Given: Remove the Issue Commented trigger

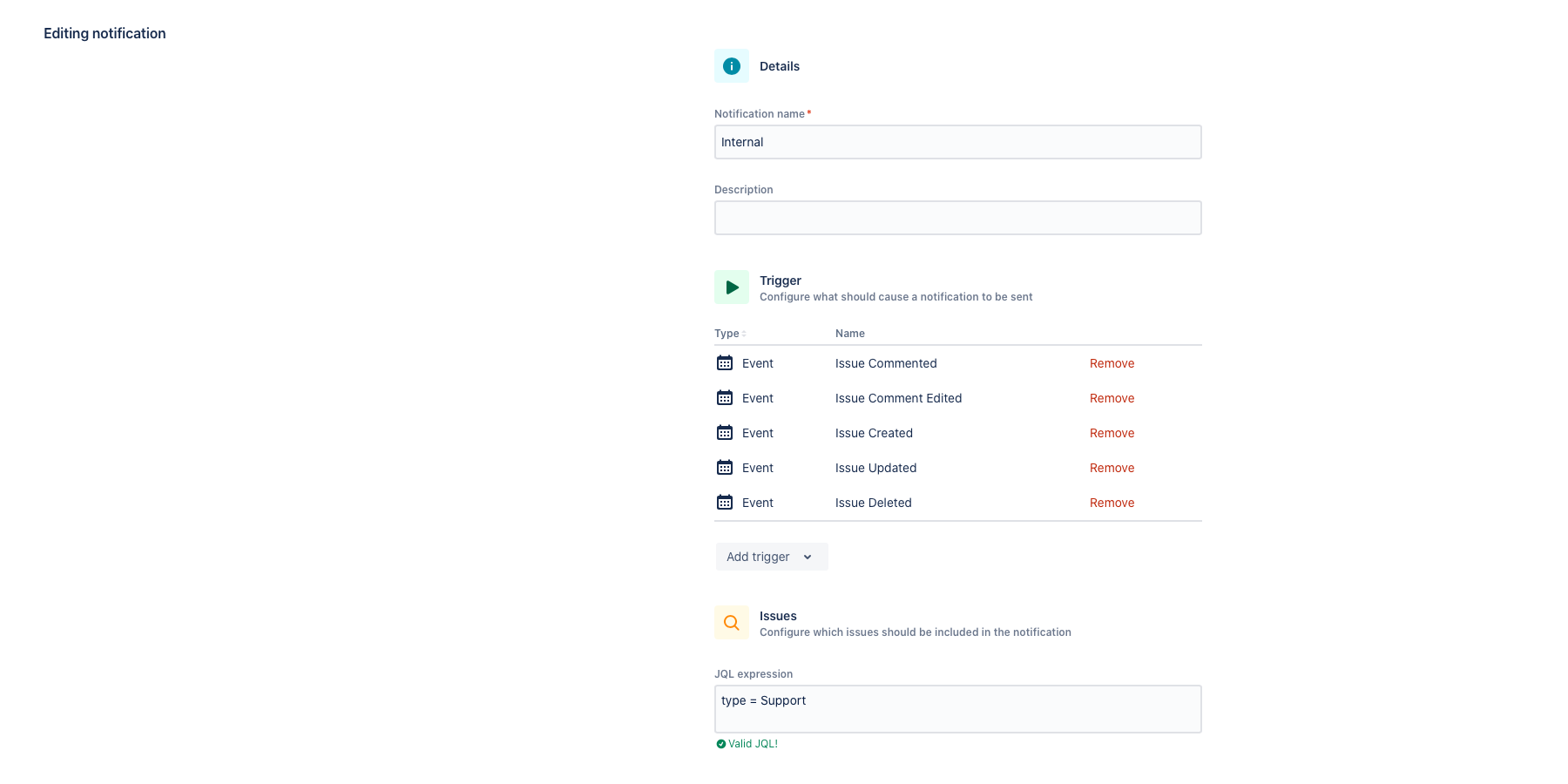Looking at the screenshot, I should click(x=1112, y=363).
